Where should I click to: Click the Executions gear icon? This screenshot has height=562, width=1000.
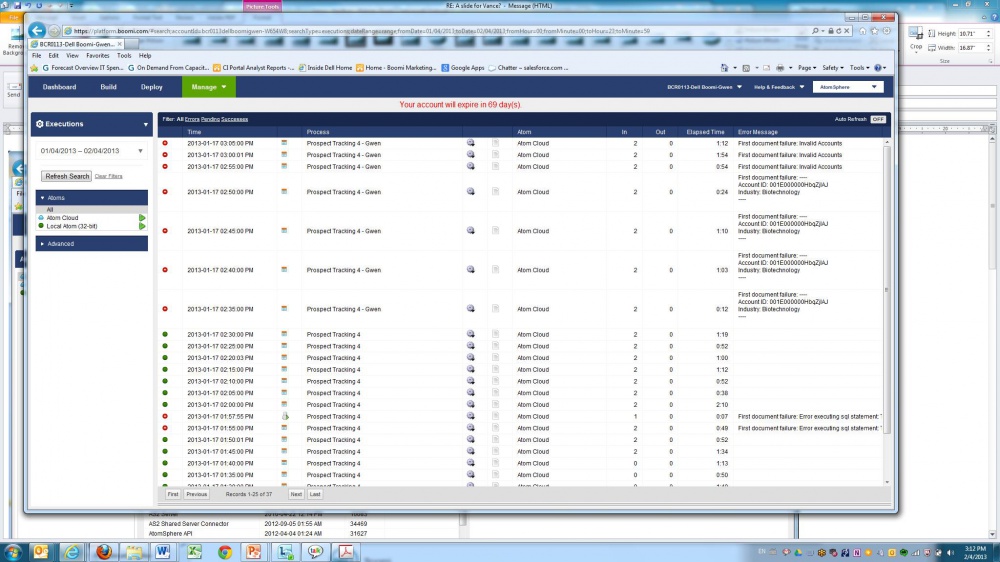point(40,124)
